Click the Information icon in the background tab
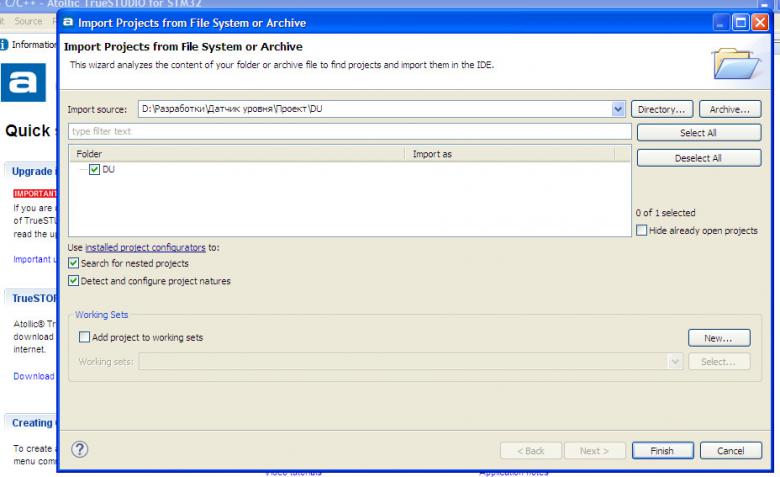Image resolution: width=780 pixels, height=477 pixels. click(4, 45)
